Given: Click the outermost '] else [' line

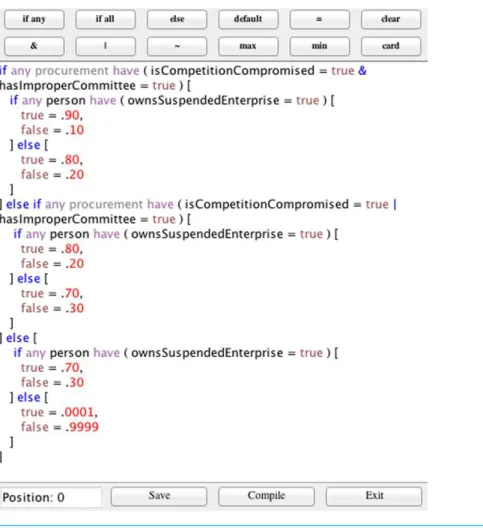Looking at the screenshot, I should (19, 338).
